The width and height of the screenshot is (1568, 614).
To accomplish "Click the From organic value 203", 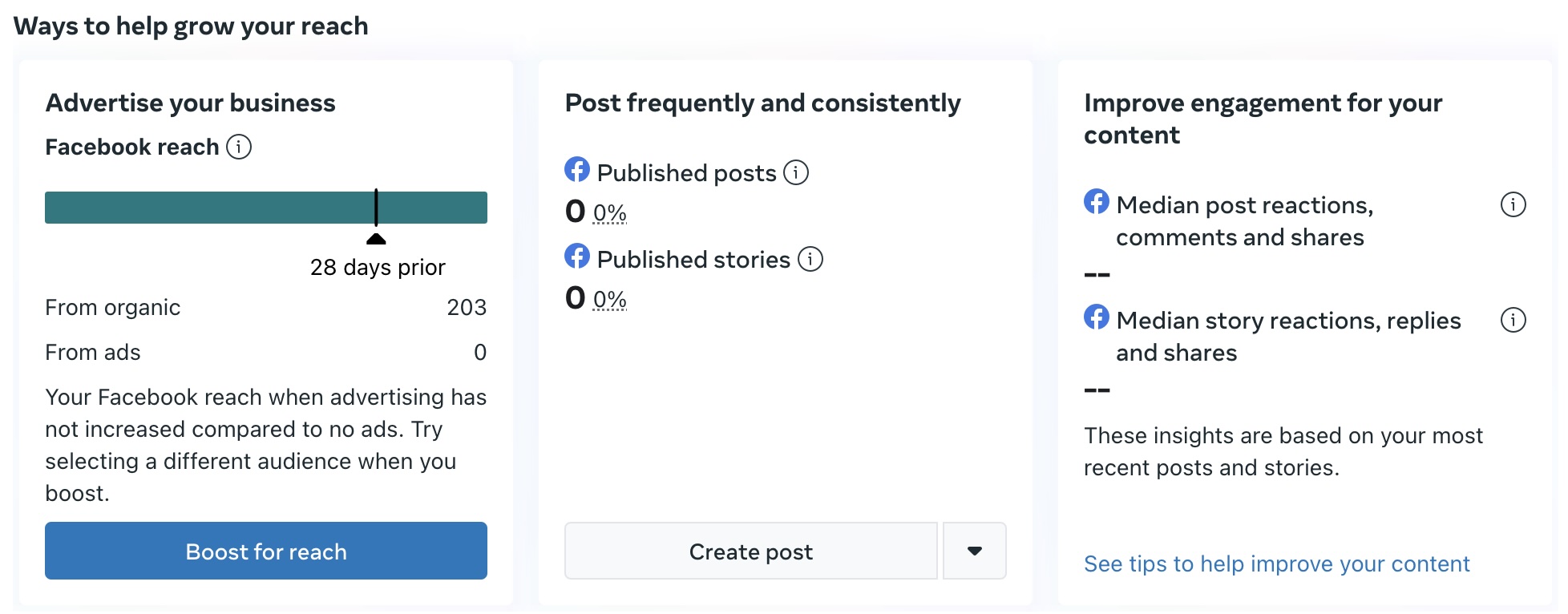I will click(x=467, y=308).
